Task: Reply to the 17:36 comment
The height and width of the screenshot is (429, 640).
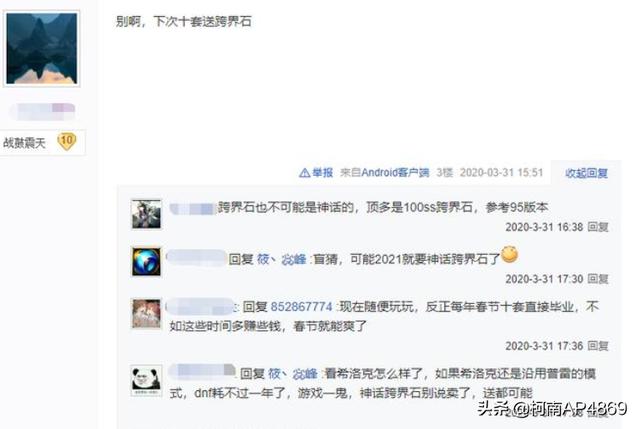Action: pos(598,346)
